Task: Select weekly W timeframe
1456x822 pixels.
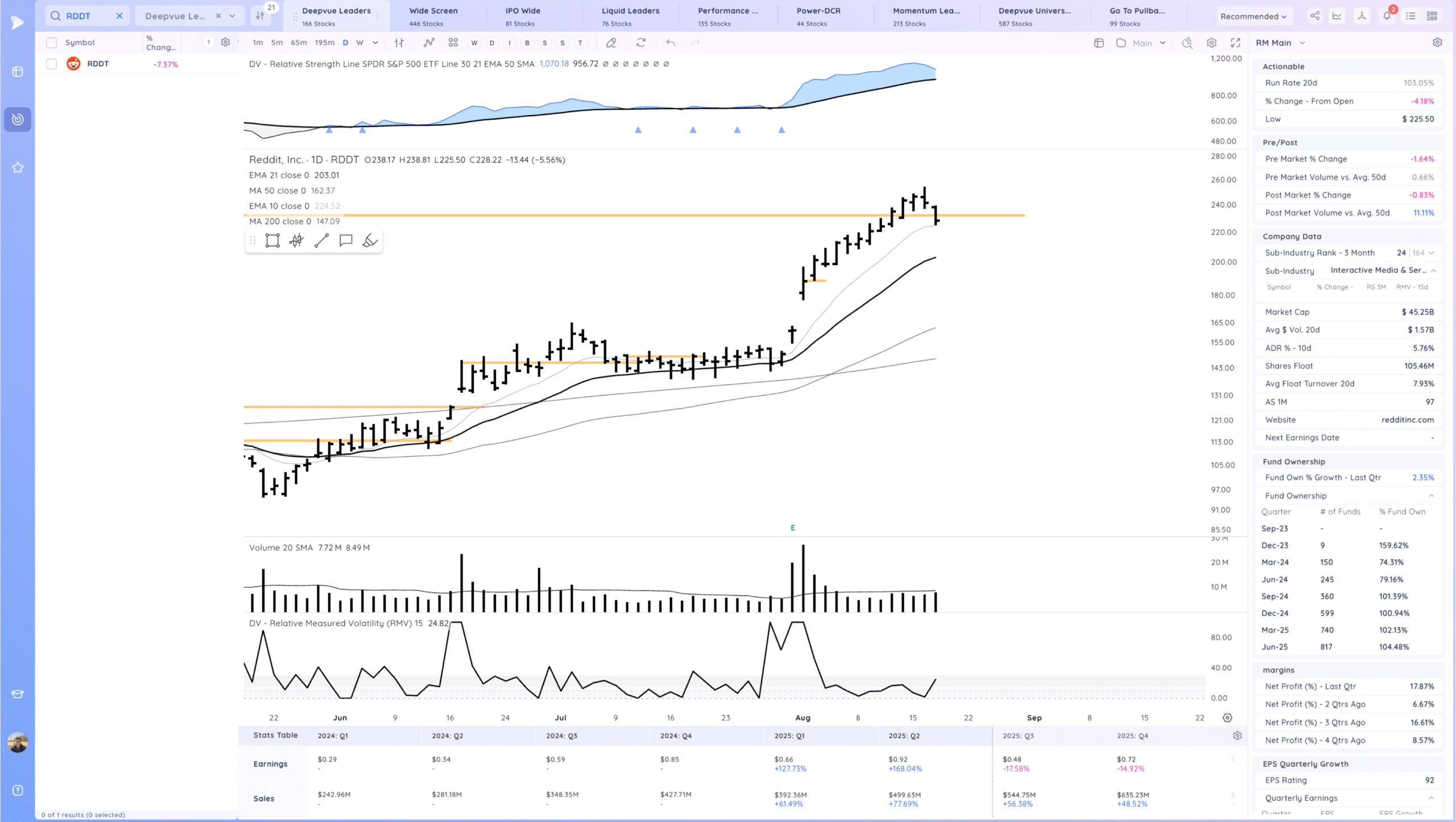Action: point(359,43)
